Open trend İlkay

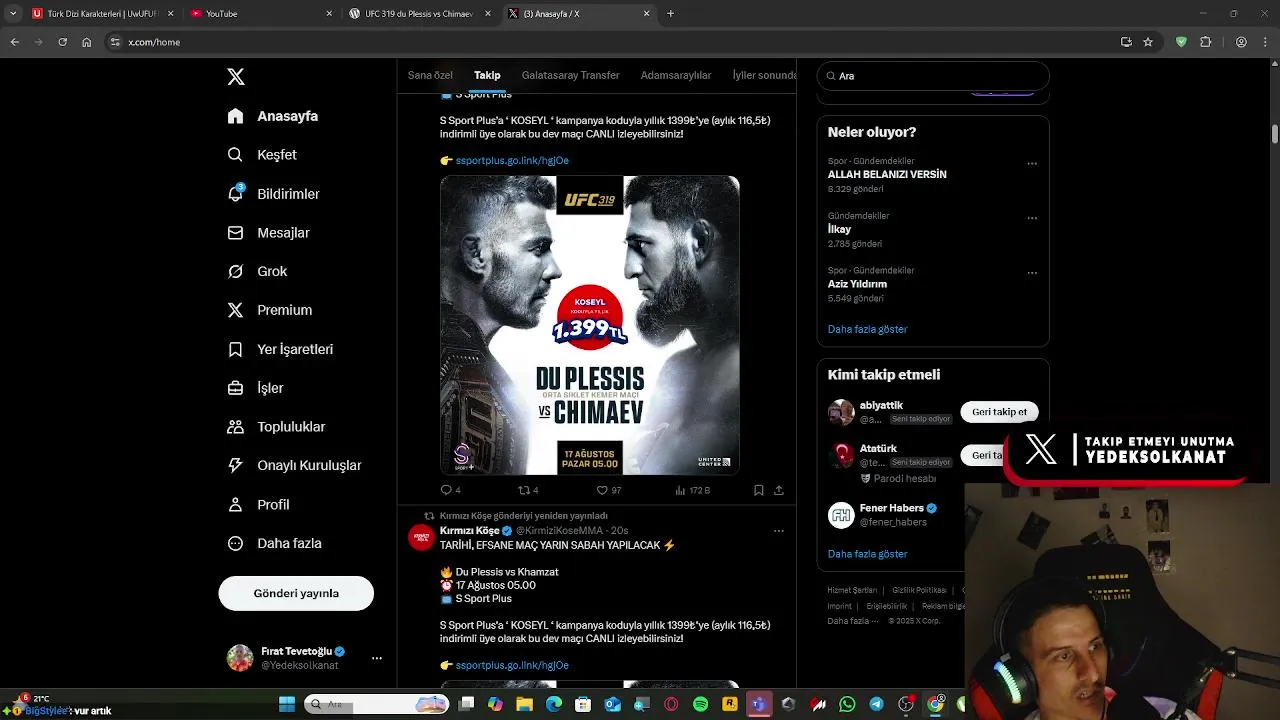839,229
